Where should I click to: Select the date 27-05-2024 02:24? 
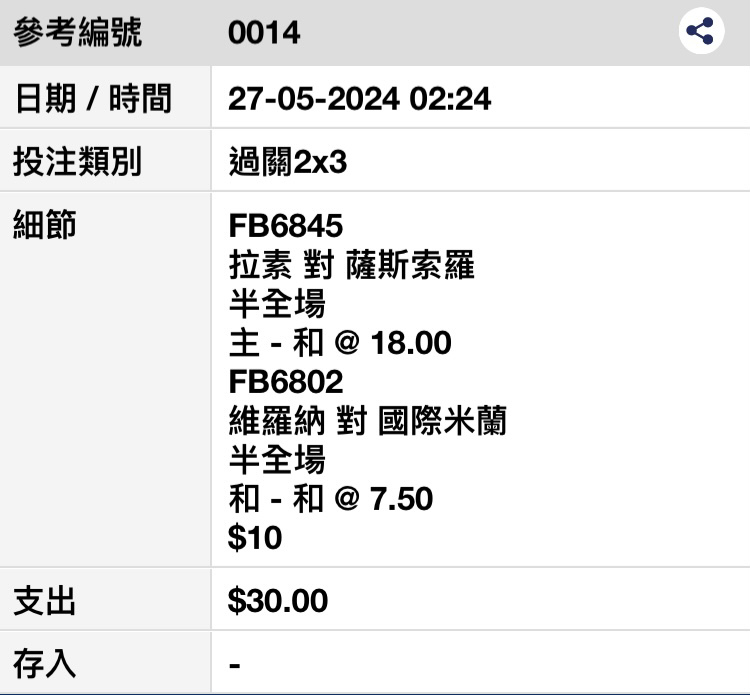[x=359, y=99]
